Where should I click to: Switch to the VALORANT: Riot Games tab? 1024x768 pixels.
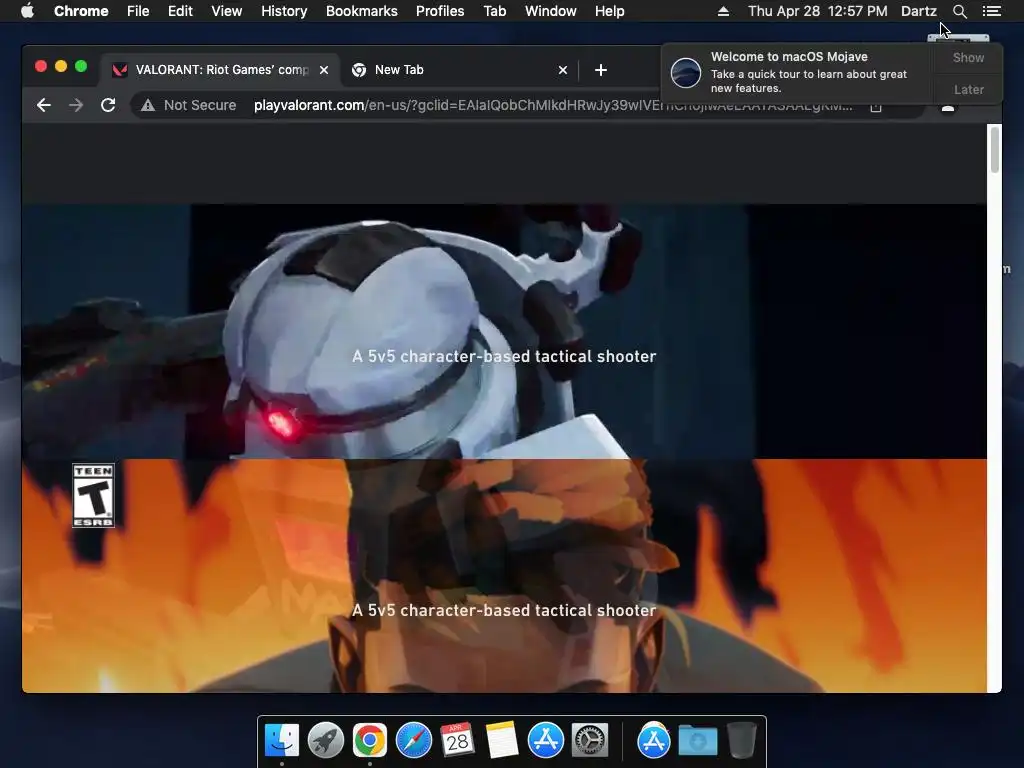(x=219, y=70)
